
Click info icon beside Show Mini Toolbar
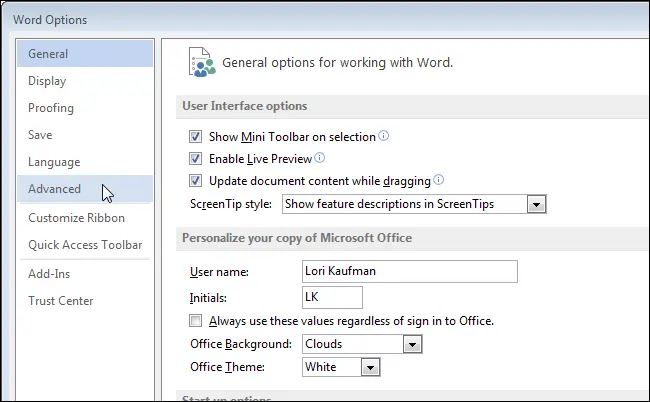pos(384,136)
